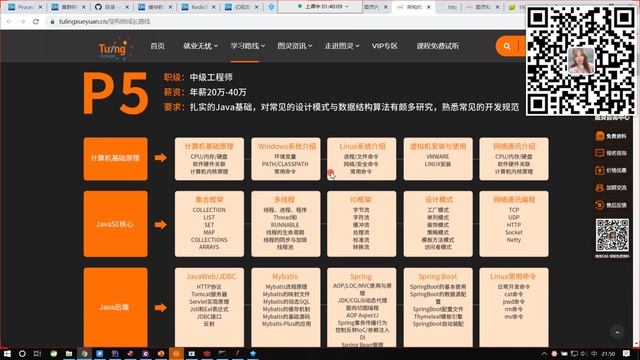Show hidden system tray icons
Image resolution: width=640 pixels, height=360 pixels.
(544, 354)
